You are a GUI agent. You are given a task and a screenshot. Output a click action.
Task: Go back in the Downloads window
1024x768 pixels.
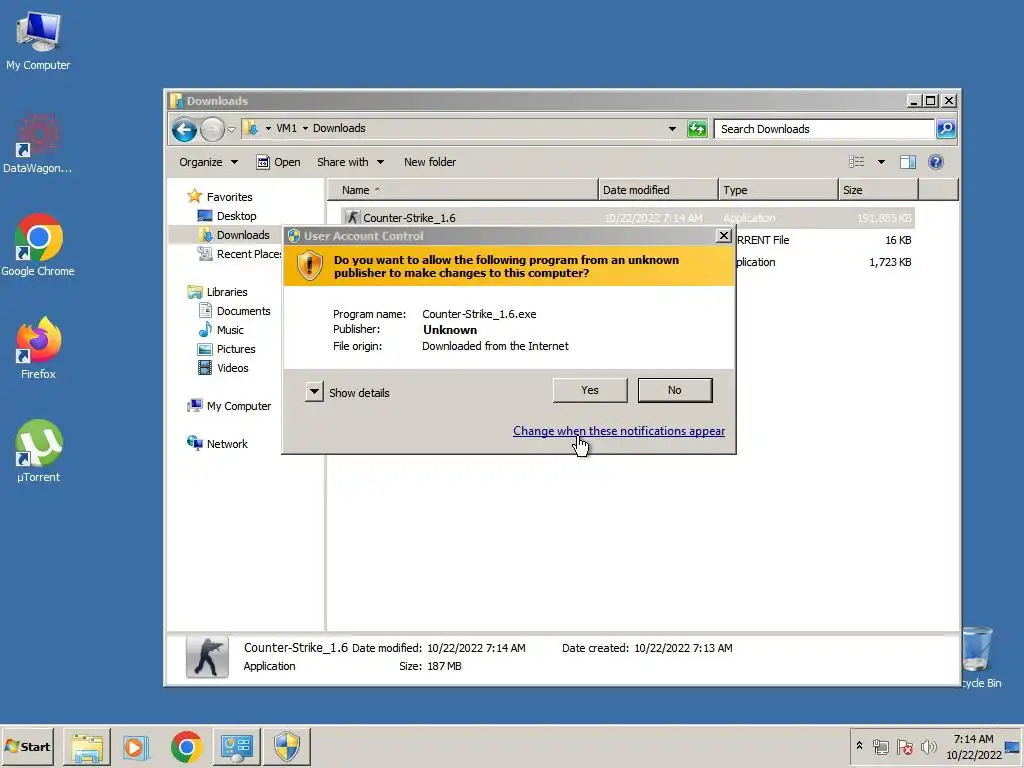click(184, 129)
